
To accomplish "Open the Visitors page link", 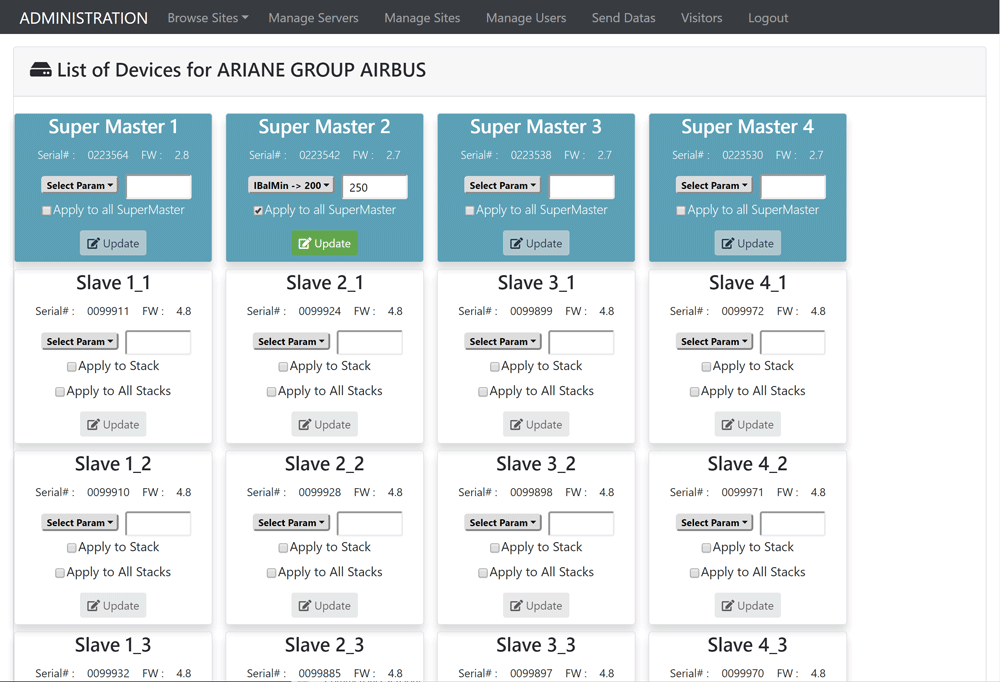I will click(x=701, y=18).
